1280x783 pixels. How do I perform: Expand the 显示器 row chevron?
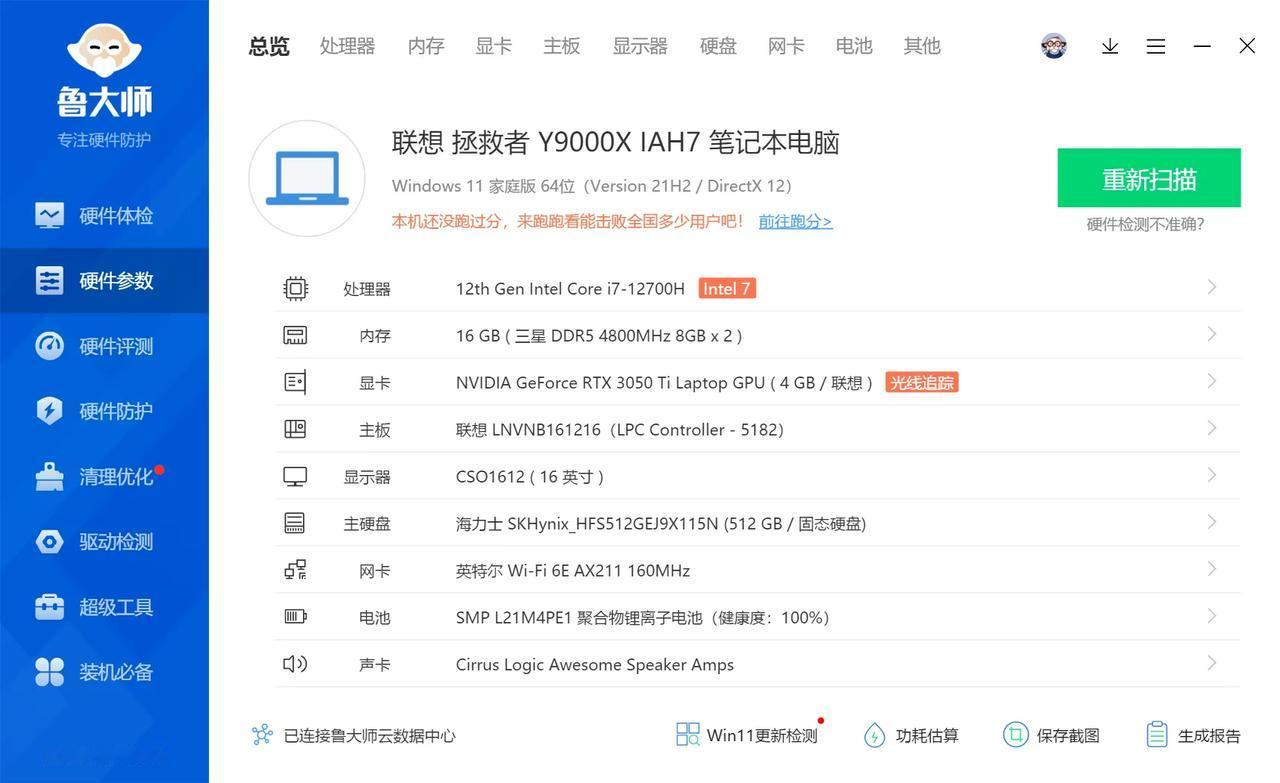pos(1211,475)
